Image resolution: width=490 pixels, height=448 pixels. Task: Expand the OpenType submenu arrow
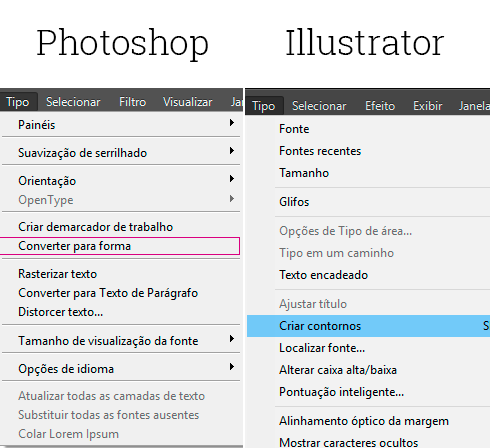click(x=232, y=199)
